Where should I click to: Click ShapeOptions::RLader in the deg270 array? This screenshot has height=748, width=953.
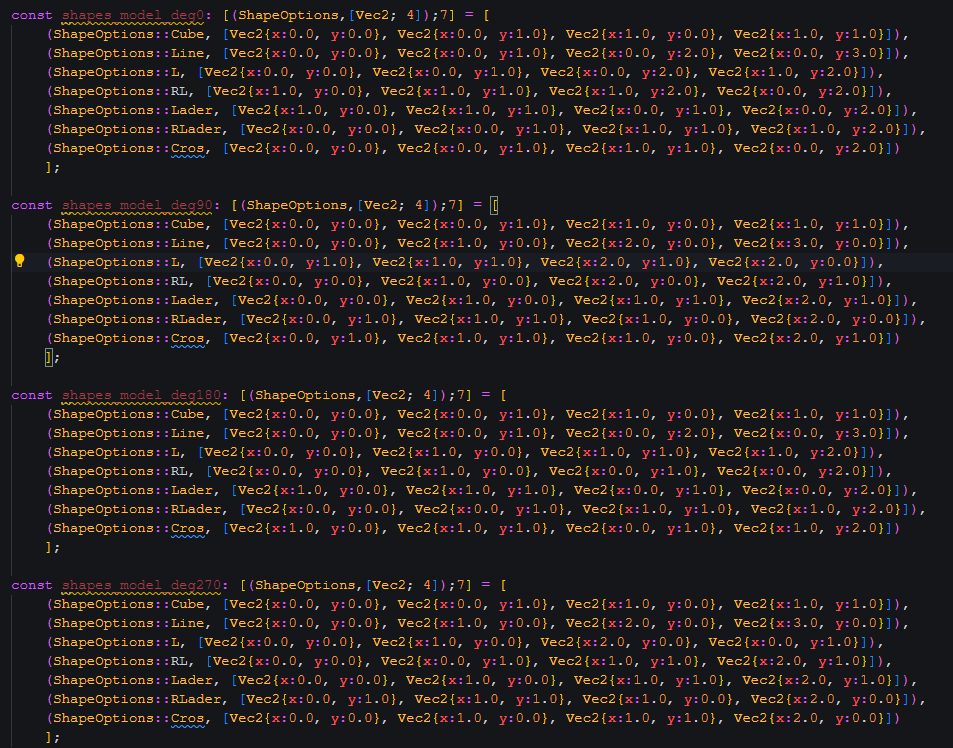click(137, 699)
